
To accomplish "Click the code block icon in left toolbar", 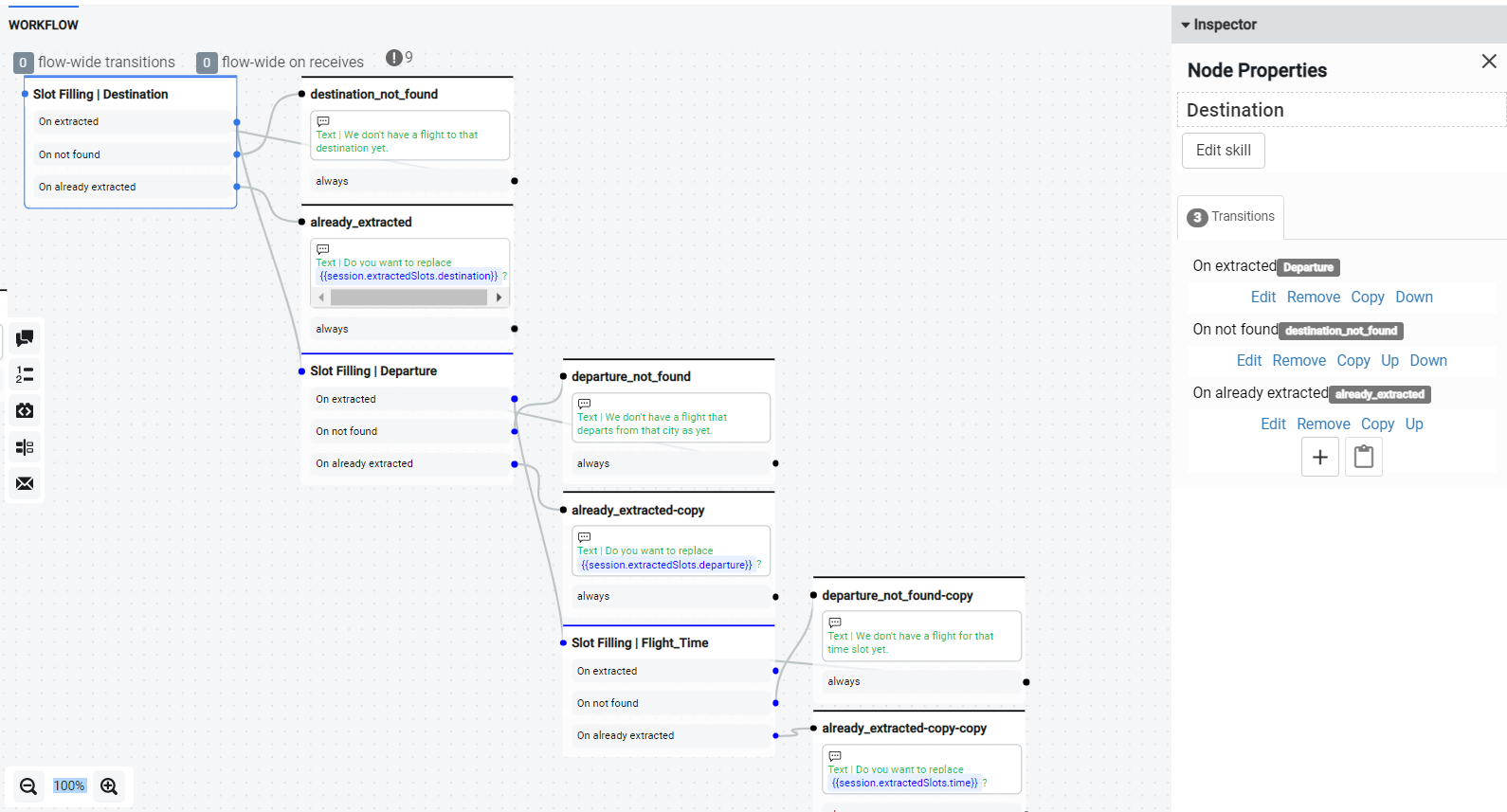I will coord(25,410).
